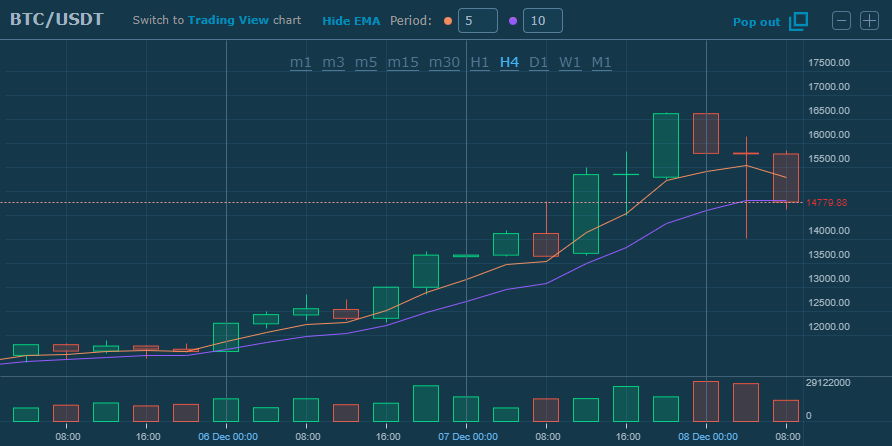
Task: Click the Pop out link text
Action: [757, 22]
